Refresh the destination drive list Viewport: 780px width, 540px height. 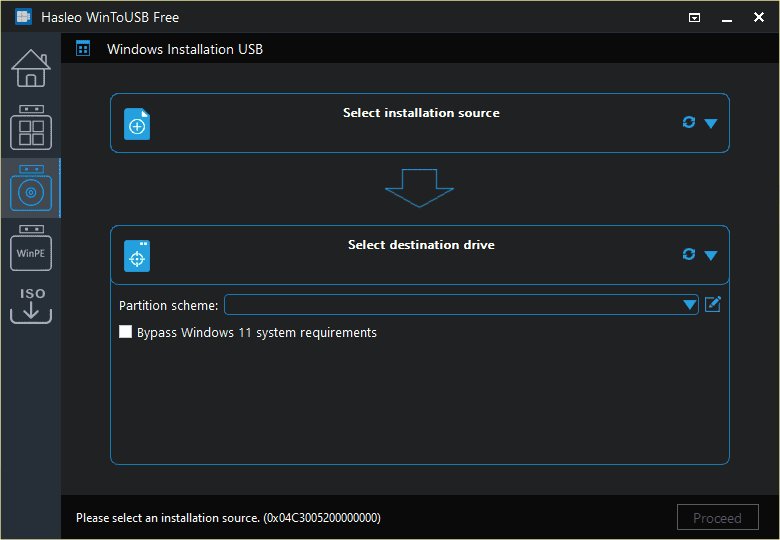pyautogui.click(x=689, y=254)
